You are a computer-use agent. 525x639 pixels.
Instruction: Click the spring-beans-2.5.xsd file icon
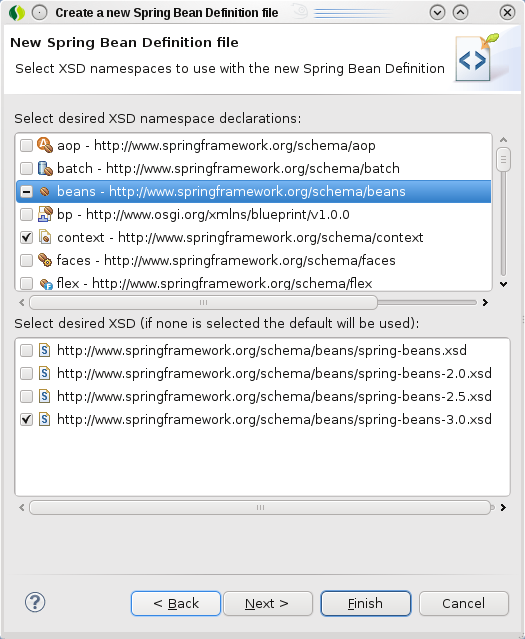click(x=44, y=396)
